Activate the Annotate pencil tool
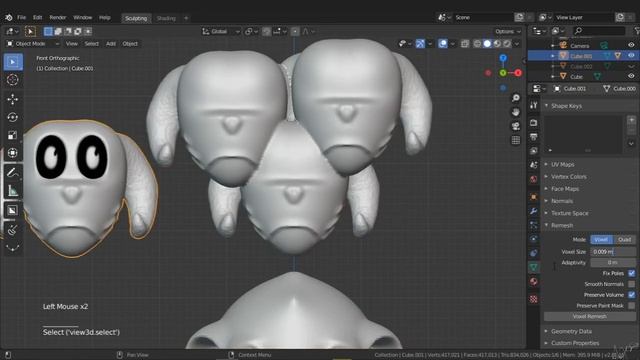 pyautogui.click(x=13, y=173)
